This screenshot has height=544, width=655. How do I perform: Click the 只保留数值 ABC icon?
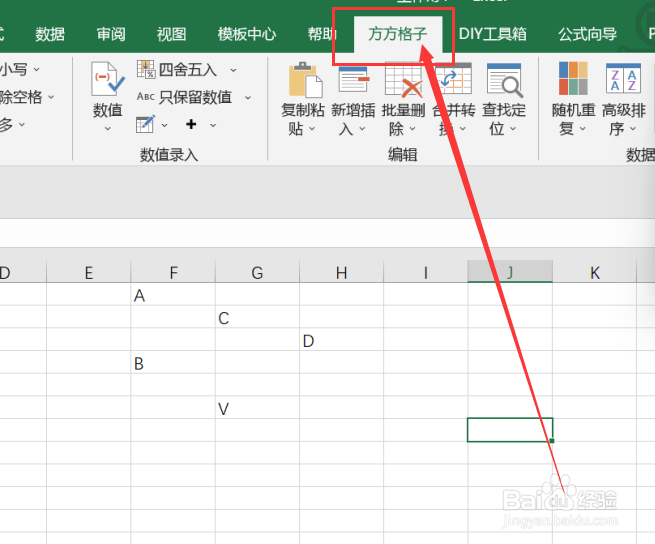146,97
